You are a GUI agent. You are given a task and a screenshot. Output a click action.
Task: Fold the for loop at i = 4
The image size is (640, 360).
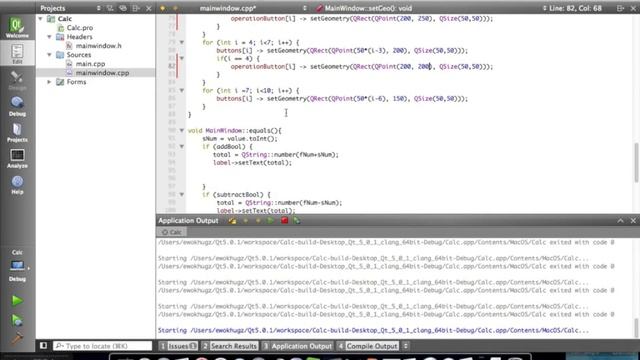click(x=182, y=42)
